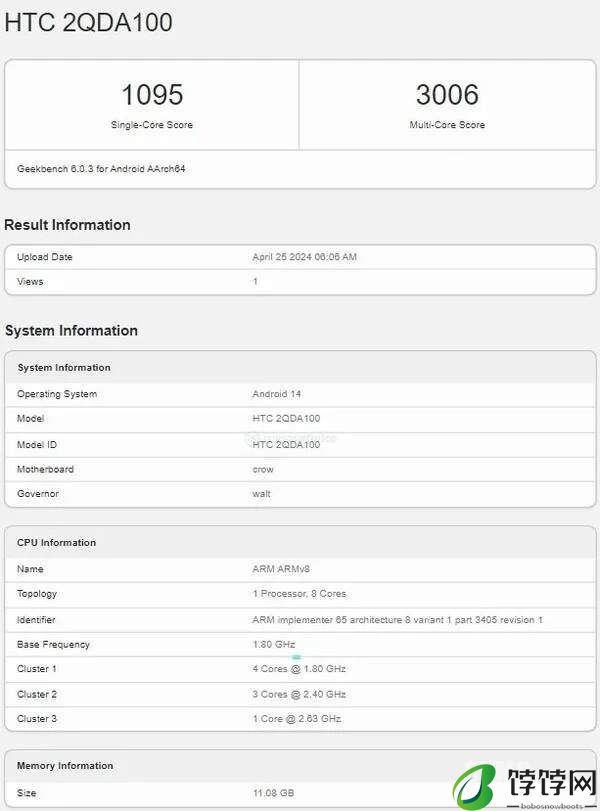
Task: Click the Governor label
Action: [38, 493]
